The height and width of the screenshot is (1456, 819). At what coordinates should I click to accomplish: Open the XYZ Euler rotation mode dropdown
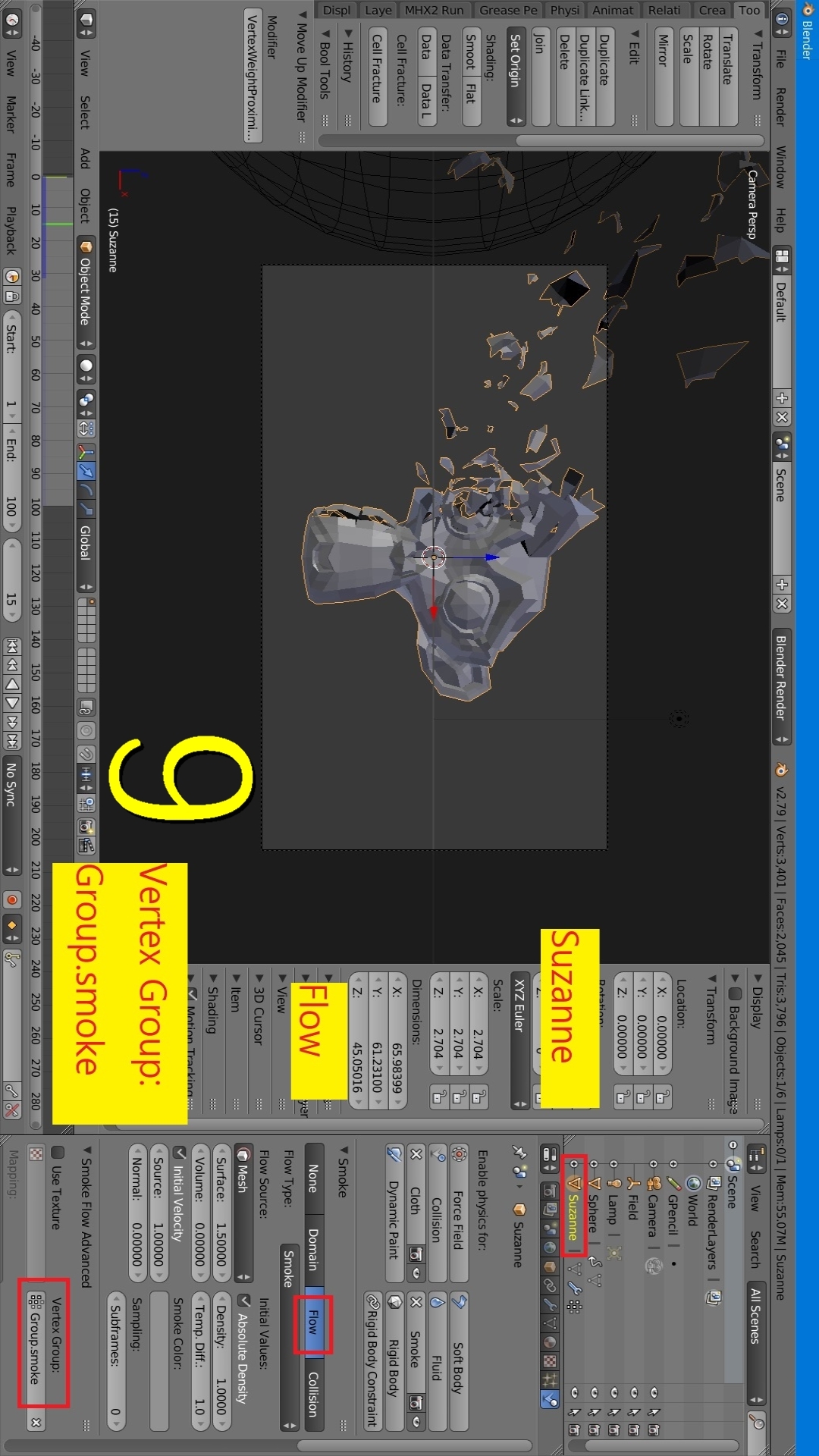[x=519, y=1040]
